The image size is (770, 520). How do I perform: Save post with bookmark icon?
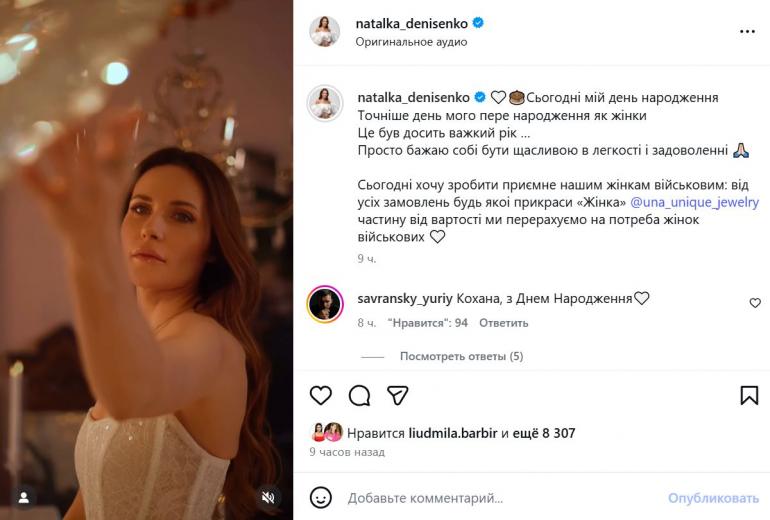click(x=749, y=395)
